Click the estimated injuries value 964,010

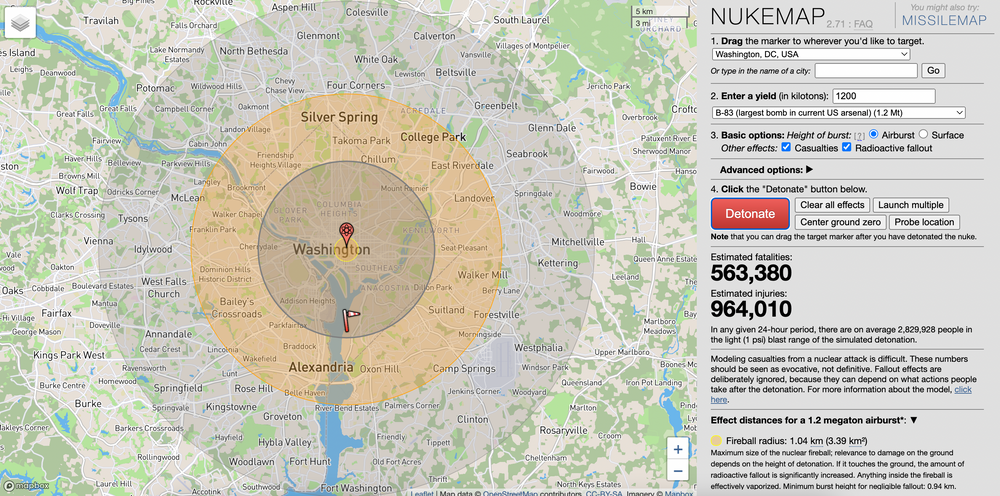(751, 309)
